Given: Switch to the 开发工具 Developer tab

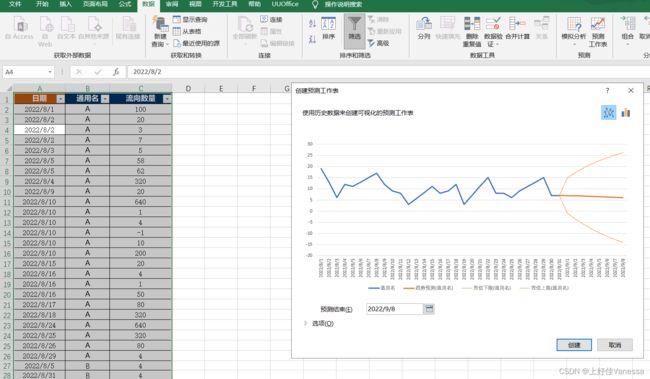Looking at the screenshot, I should 225,4.
